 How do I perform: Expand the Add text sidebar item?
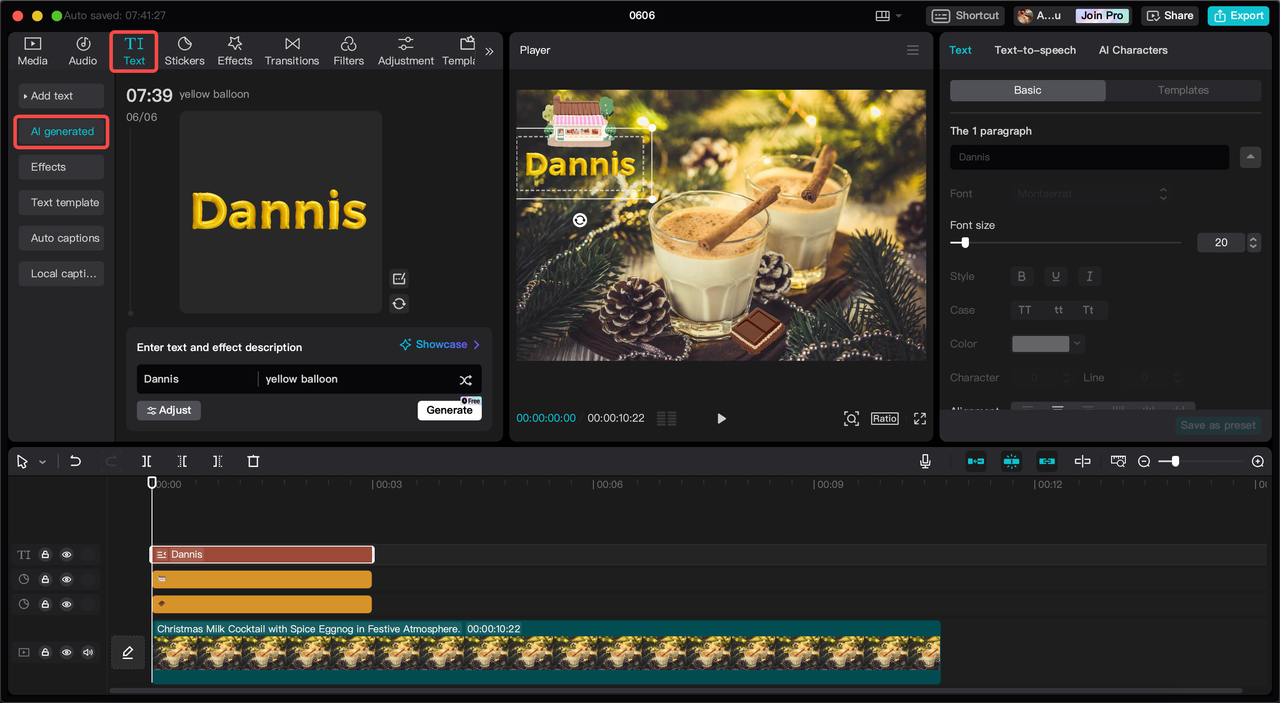point(61,96)
